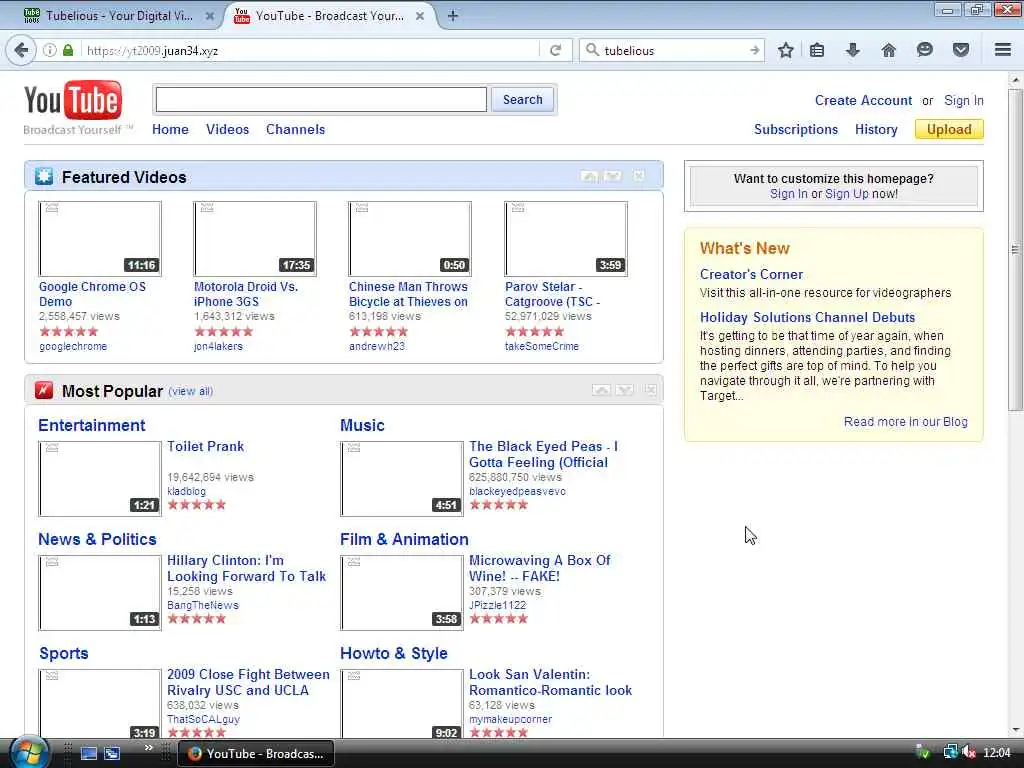This screenshot has height=768, width=1024.
Task: Open Google Chrome OS Demo thumbnail
Action: 100,239
